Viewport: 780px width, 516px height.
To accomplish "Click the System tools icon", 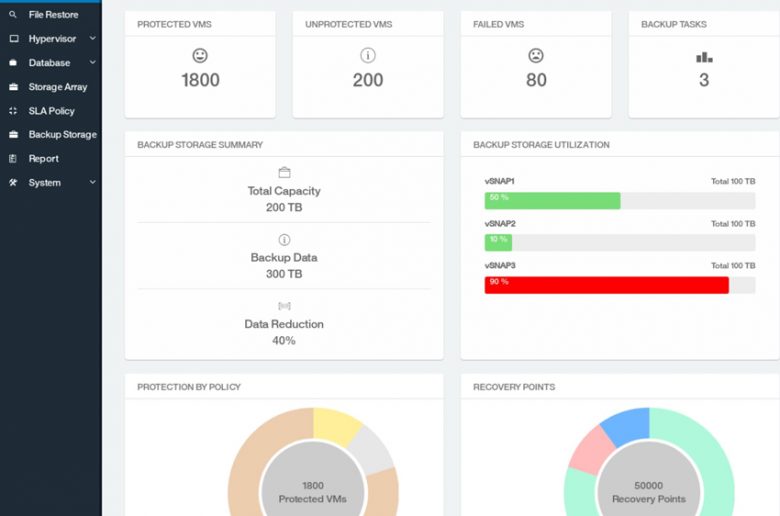I will pyautogui.click(x=13, y=183).
